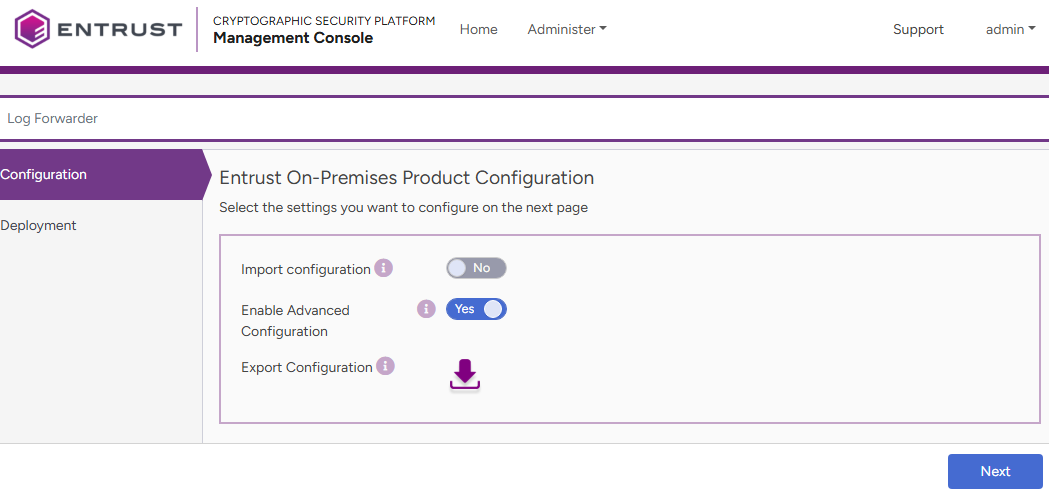
Task: Click the Management Console title
Action: [293, 38]
